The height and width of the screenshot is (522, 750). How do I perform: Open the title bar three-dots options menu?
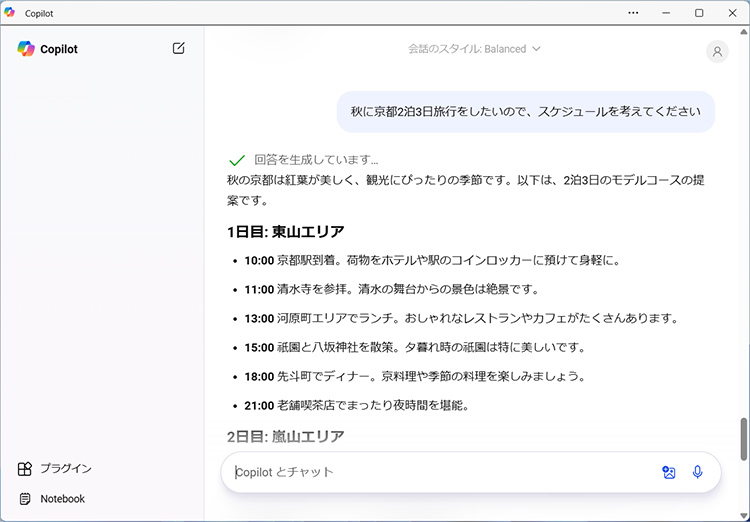point(633,13)
